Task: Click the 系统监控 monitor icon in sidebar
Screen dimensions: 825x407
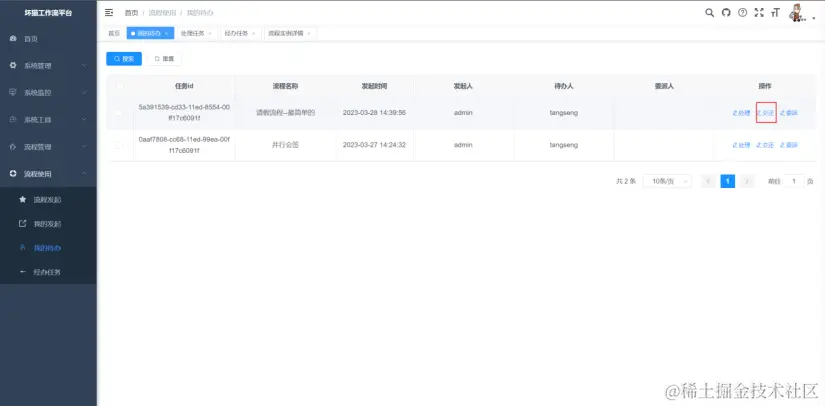Action: [x=13, y=93]
